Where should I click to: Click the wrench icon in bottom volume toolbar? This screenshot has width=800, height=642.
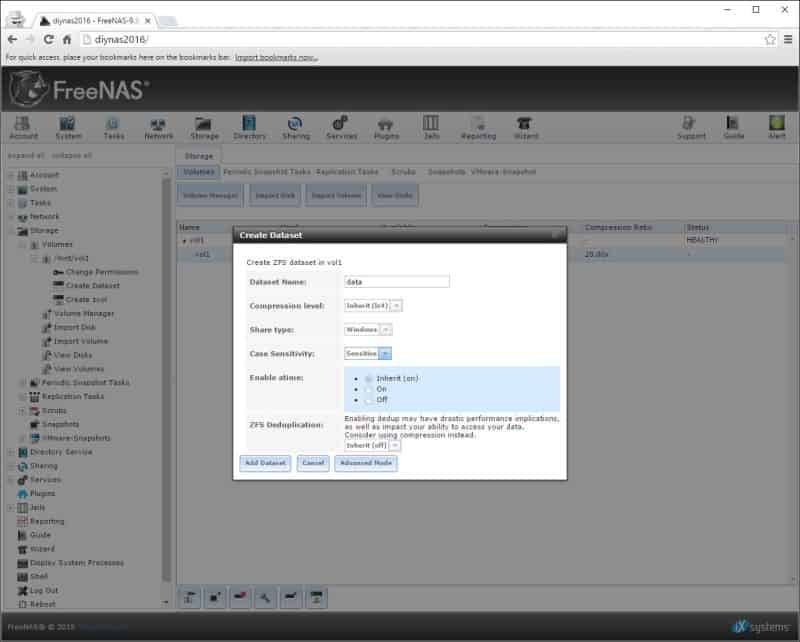265,597
